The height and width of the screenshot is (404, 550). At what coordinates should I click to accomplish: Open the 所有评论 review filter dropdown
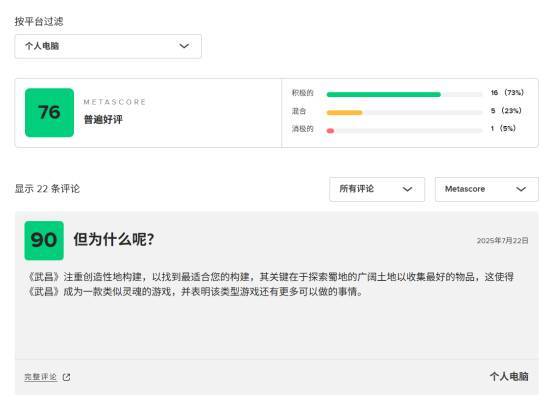pos(377,189)
